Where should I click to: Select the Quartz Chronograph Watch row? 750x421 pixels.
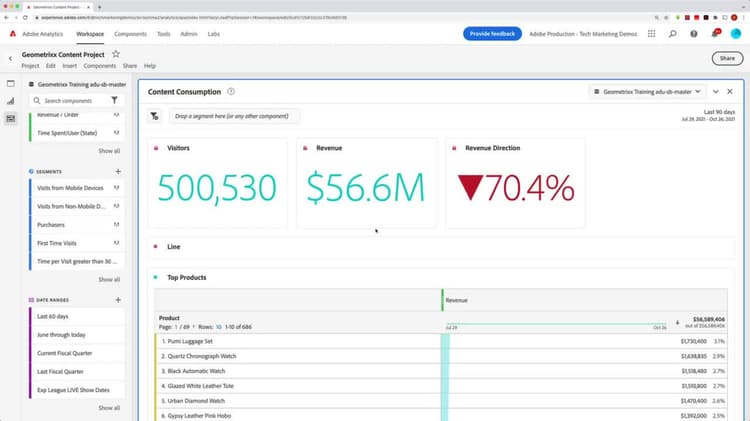[x=441, y=356]
